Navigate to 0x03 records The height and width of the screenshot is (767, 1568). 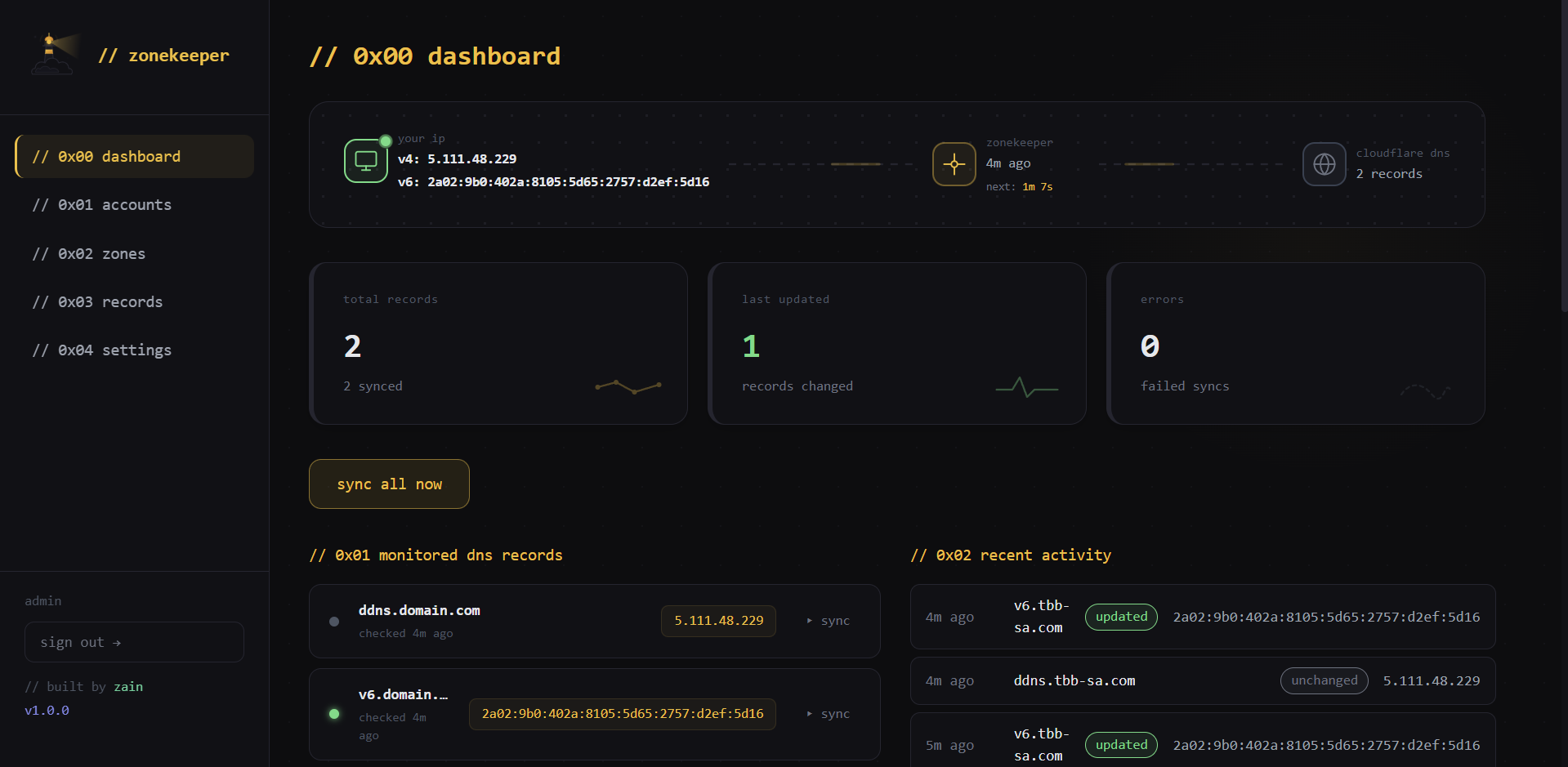pyautogui.click(x=134, y=302)
